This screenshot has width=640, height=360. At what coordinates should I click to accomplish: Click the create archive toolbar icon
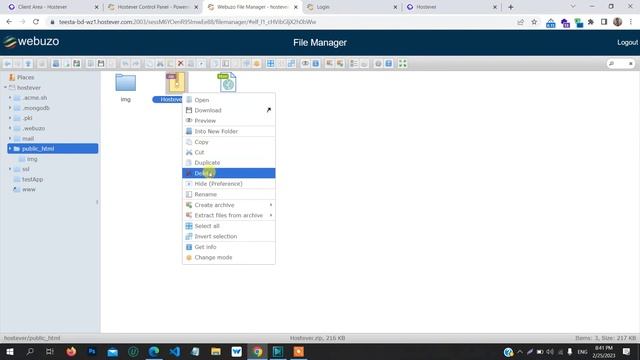340,64
